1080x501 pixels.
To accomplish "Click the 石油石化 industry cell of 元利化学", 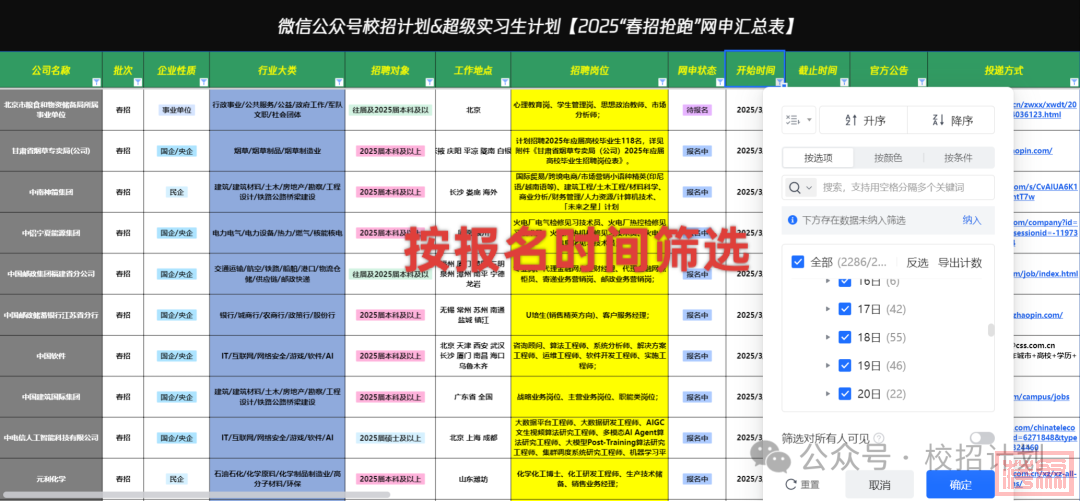I will point(277,478).
